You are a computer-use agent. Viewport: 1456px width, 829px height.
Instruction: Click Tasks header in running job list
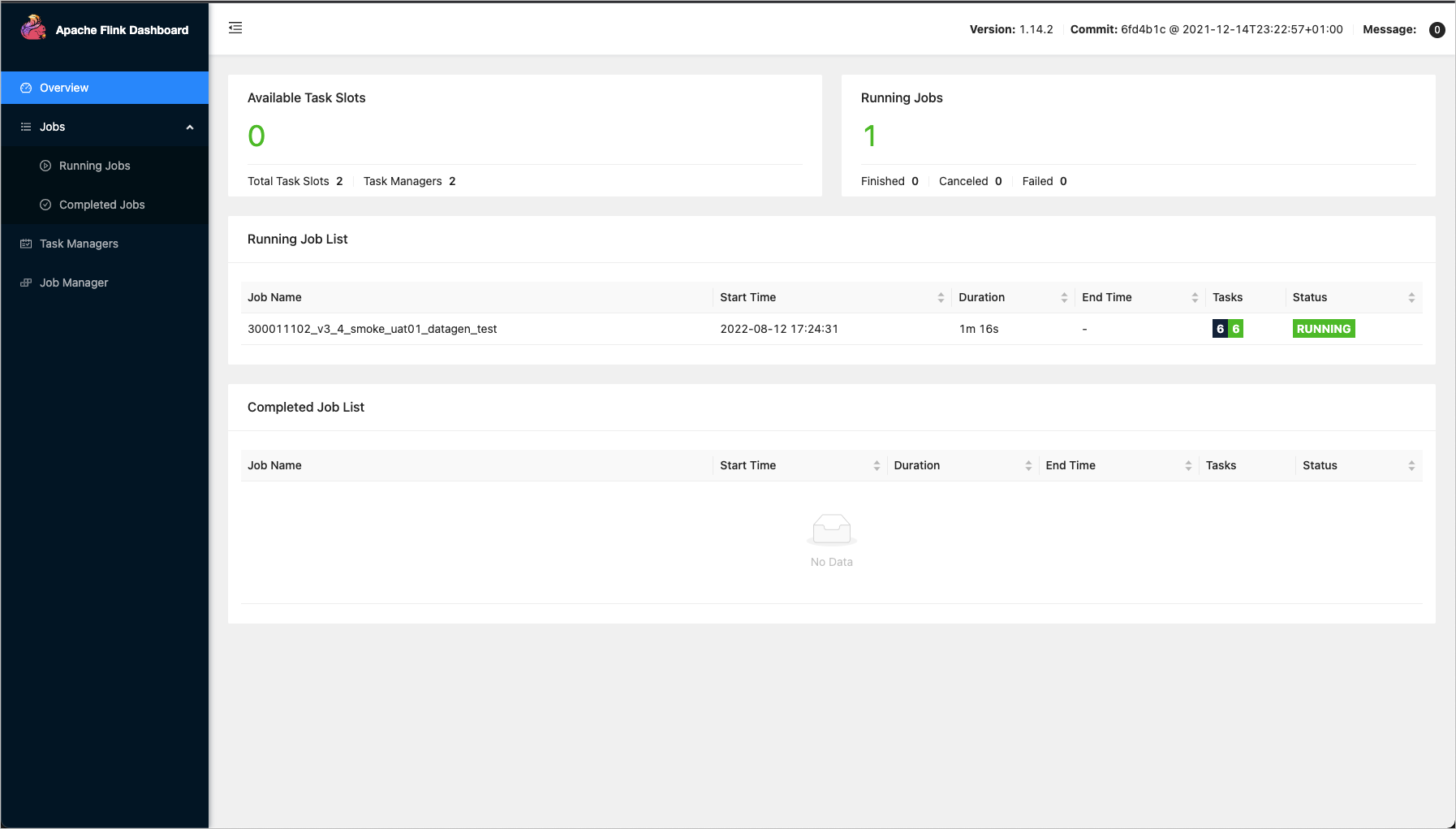coord(1227,297)
